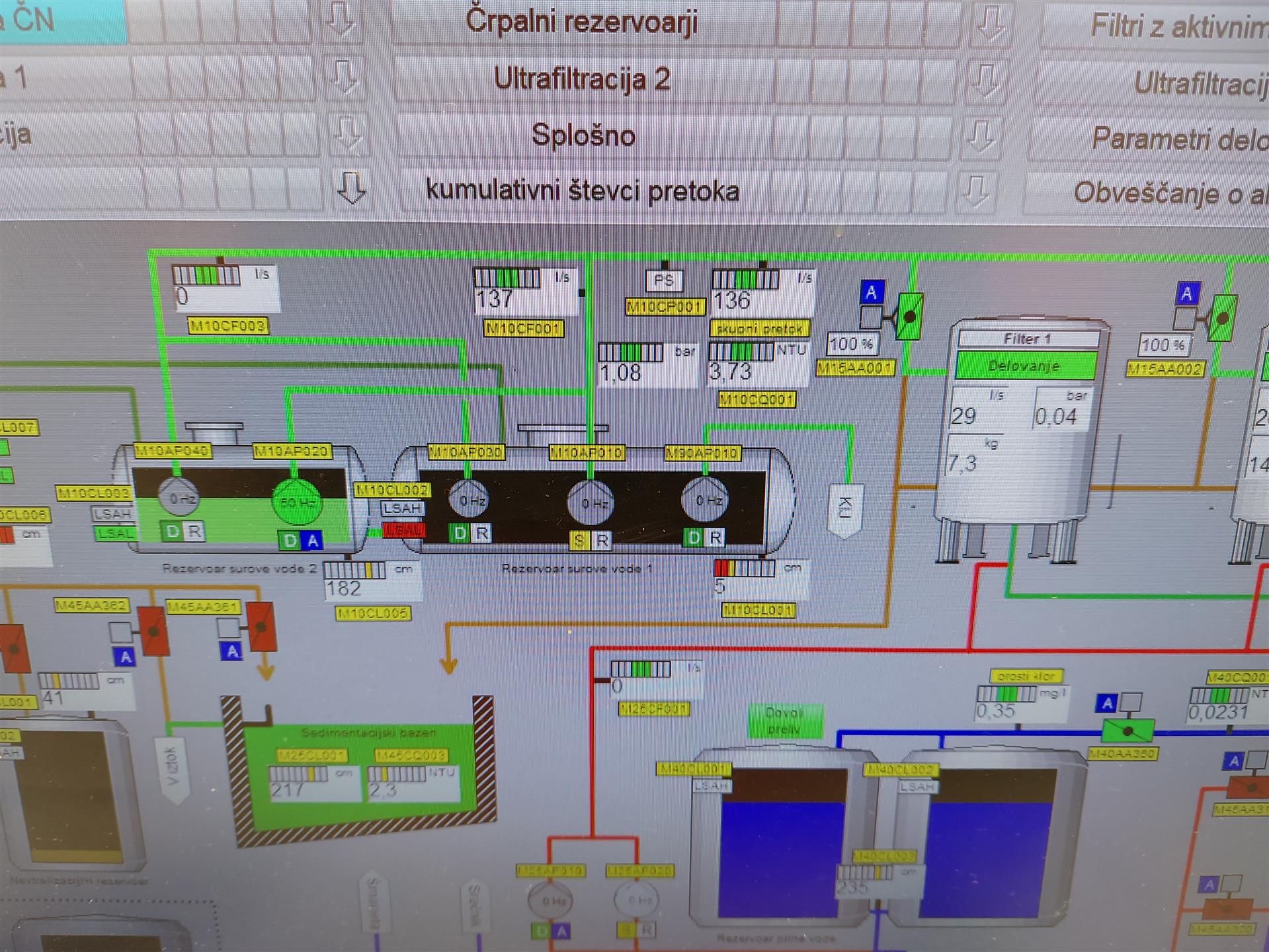Select the M10AP040 pump symbol
The width and height of the screenshot is (1269, 952).
point(179,498)
